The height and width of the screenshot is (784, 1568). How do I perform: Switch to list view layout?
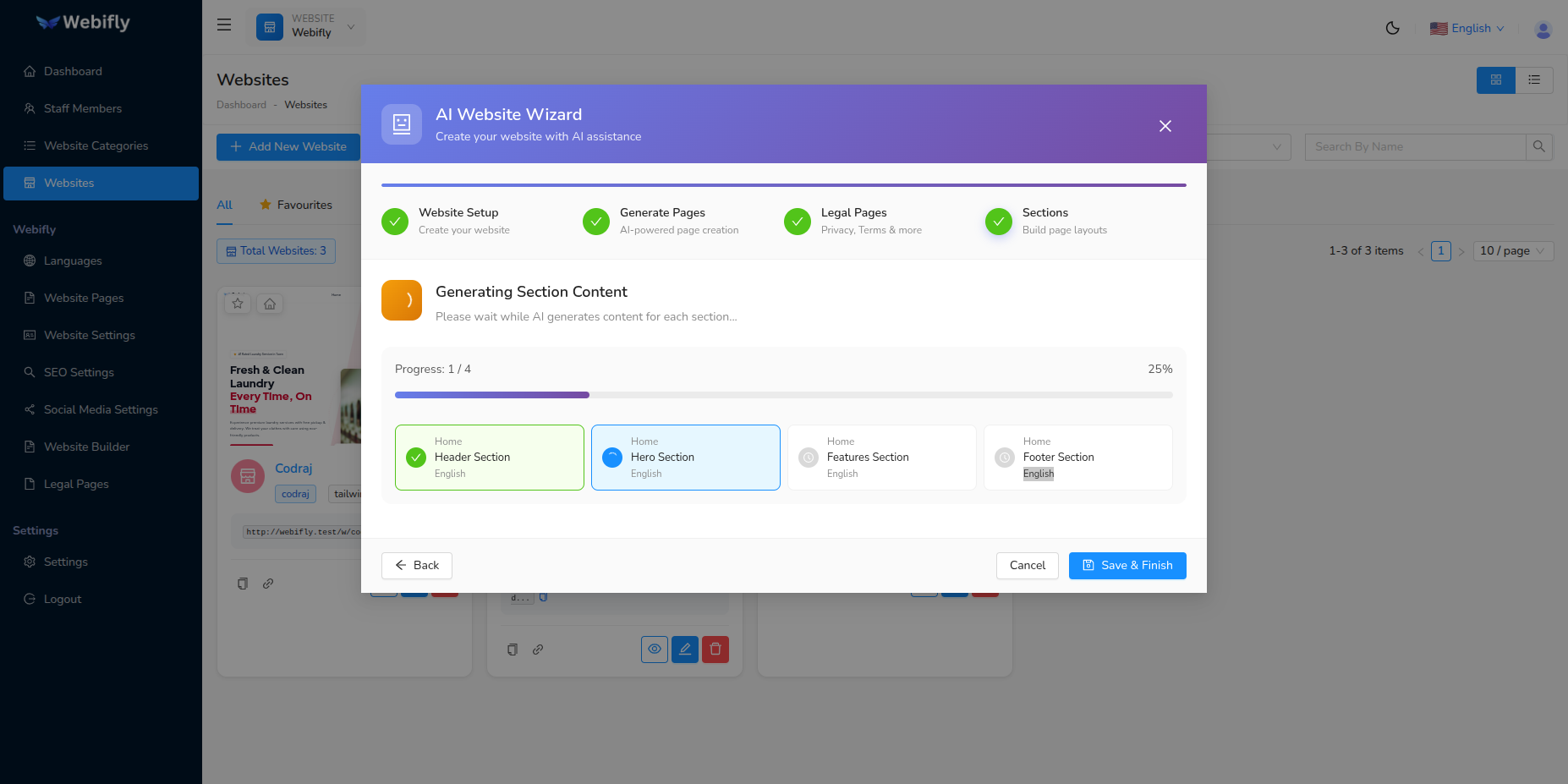(1535, 79)
